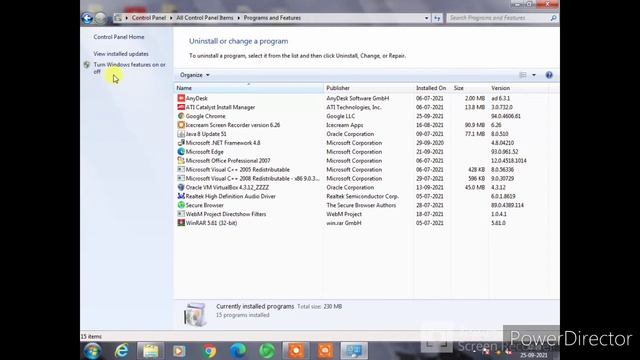Navigate to Control Panel breadcrumb
Viewport: 640px width, 360px height.
coord(149,18)
